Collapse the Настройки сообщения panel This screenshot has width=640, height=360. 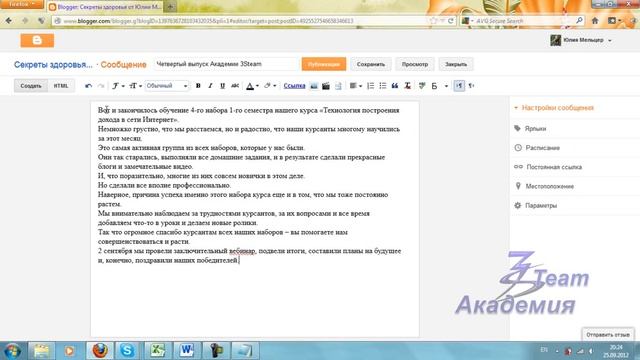[x=554, y=108]
